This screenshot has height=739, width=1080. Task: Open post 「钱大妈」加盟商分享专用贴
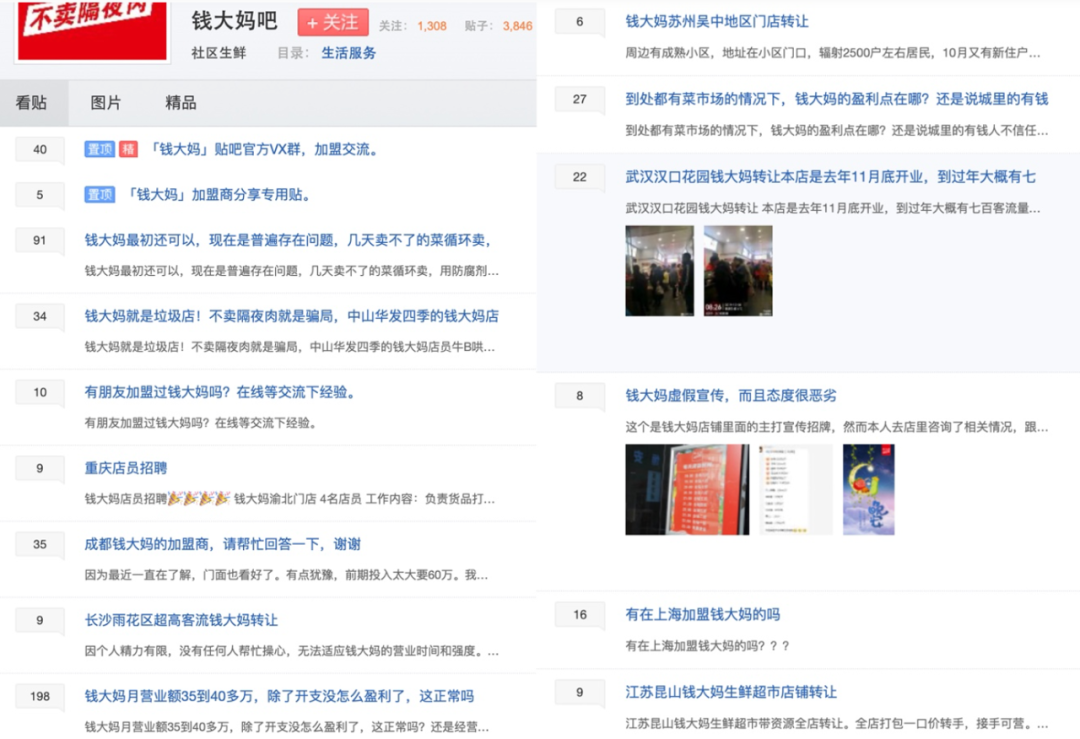(x=218, y=195)
